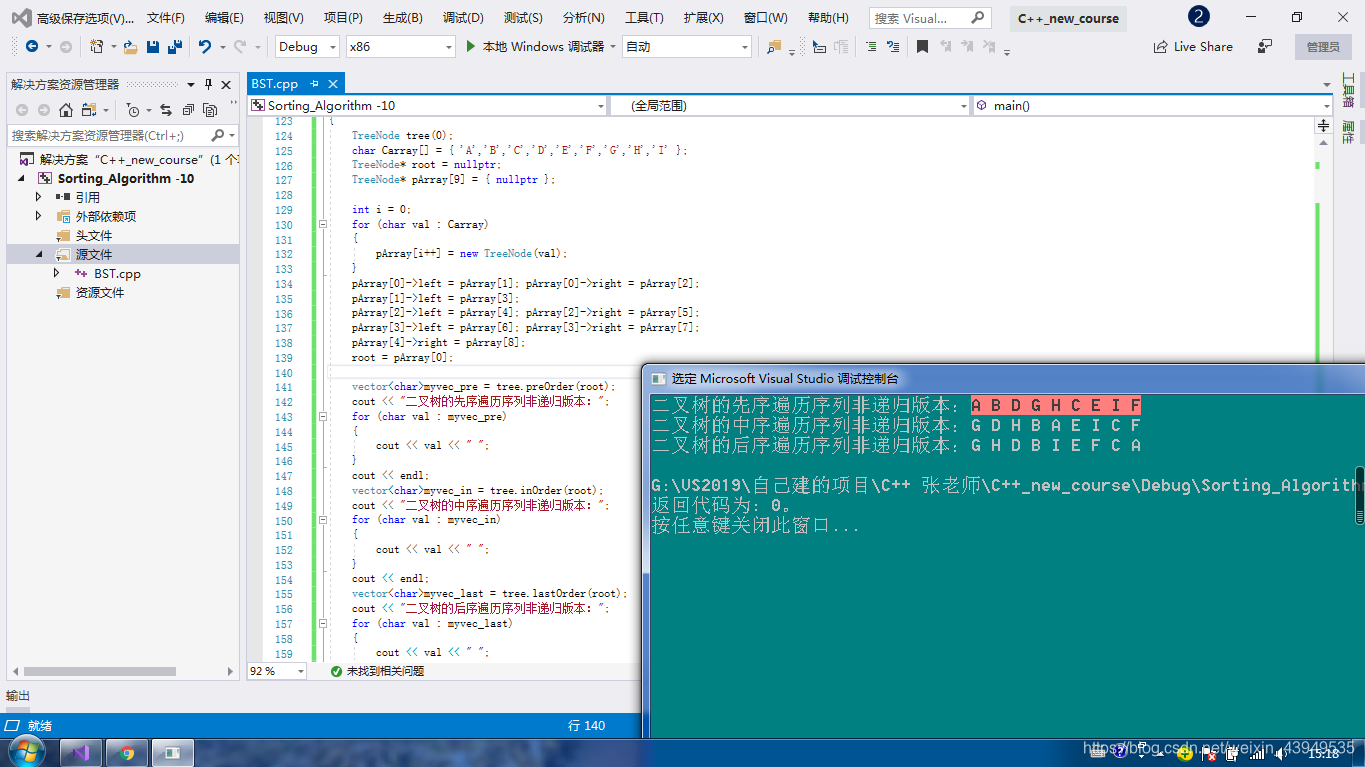Open the (全局范围) scope dropdown
Screen dimensions: 1365x767
click(x=788, y=105)
